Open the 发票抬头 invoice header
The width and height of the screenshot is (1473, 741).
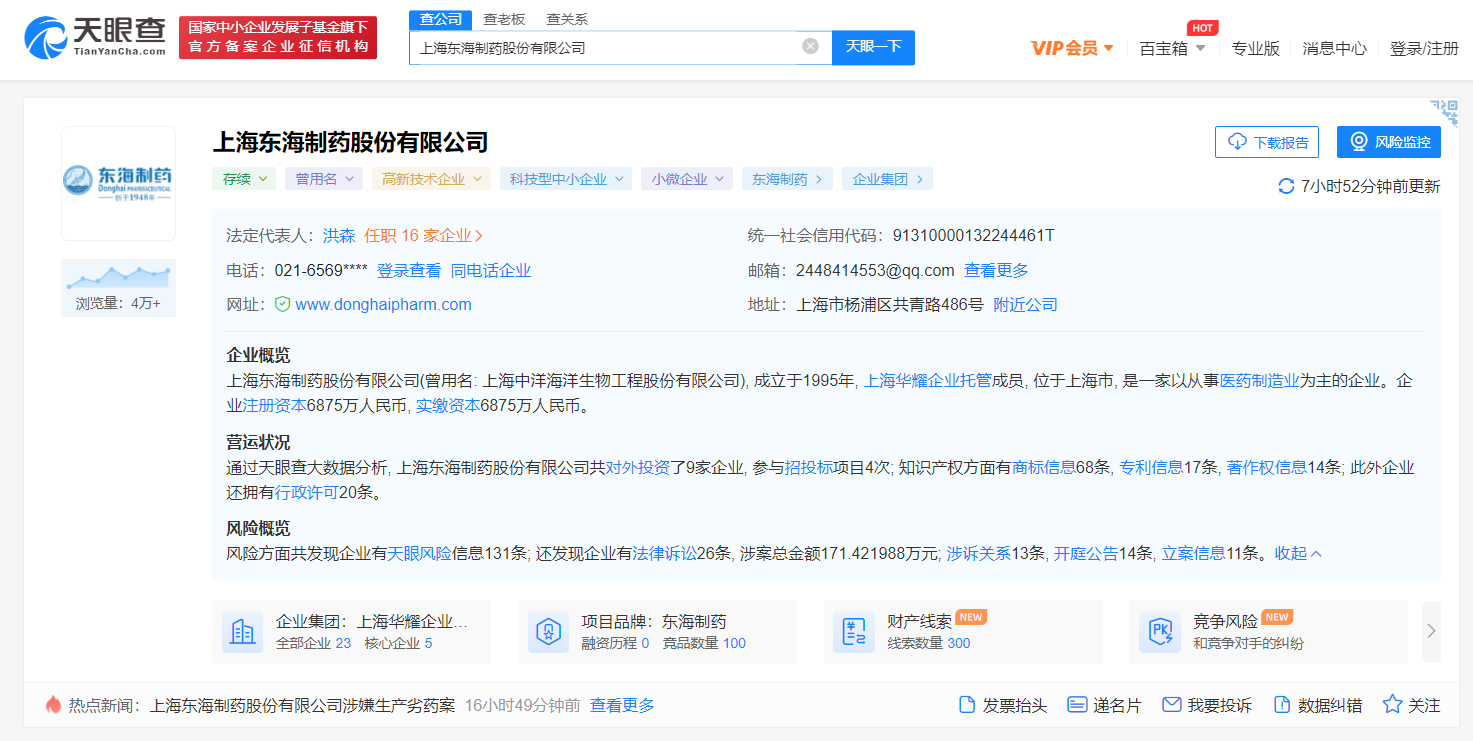click(1003, 705)
